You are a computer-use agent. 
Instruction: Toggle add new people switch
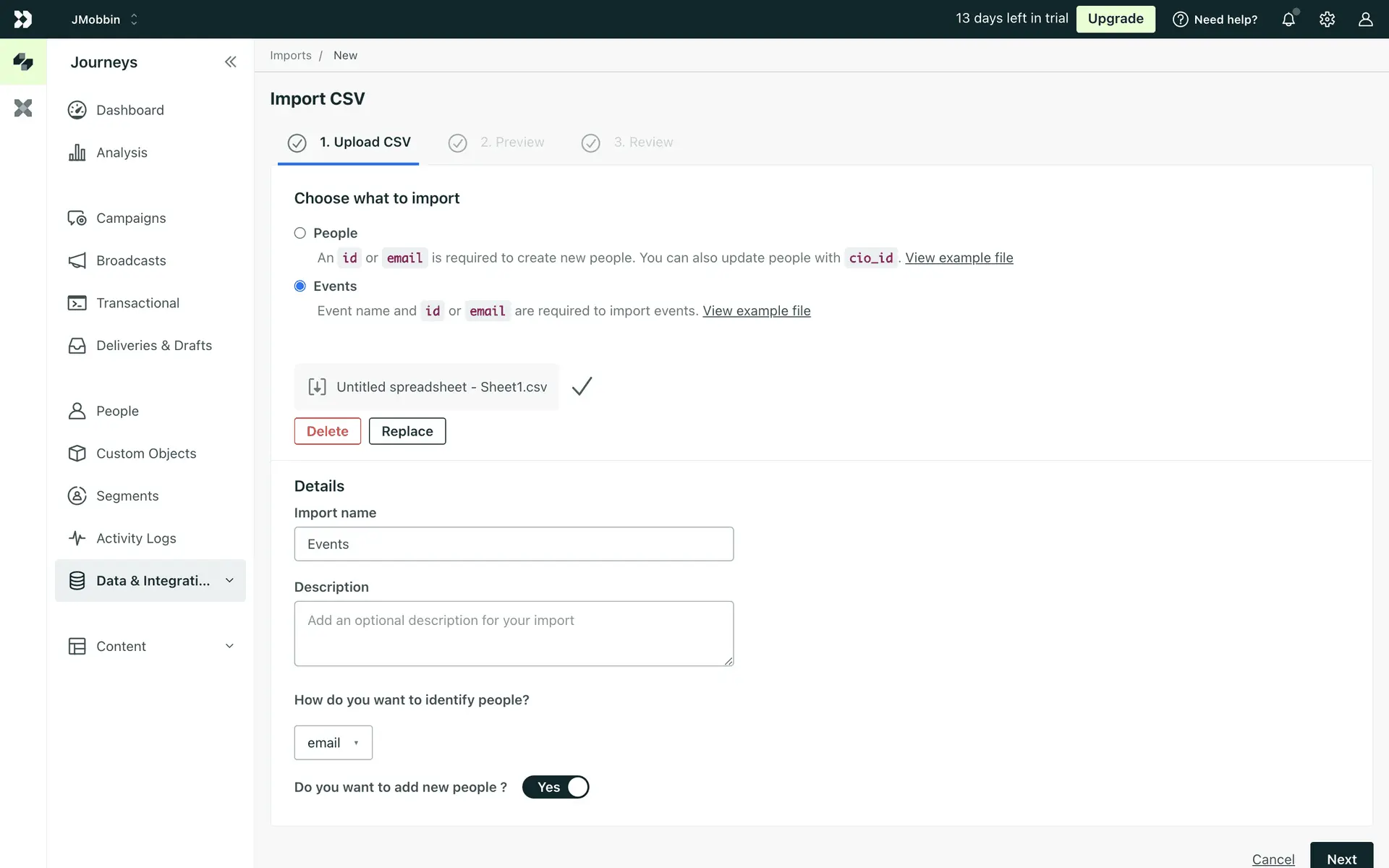[x=556, y=787]
